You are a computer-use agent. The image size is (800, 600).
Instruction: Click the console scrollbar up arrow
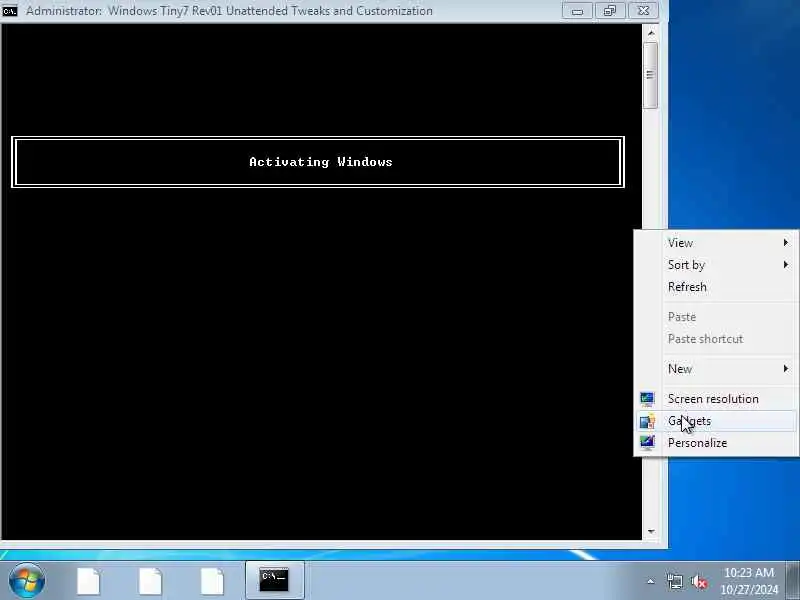[651, 33]
